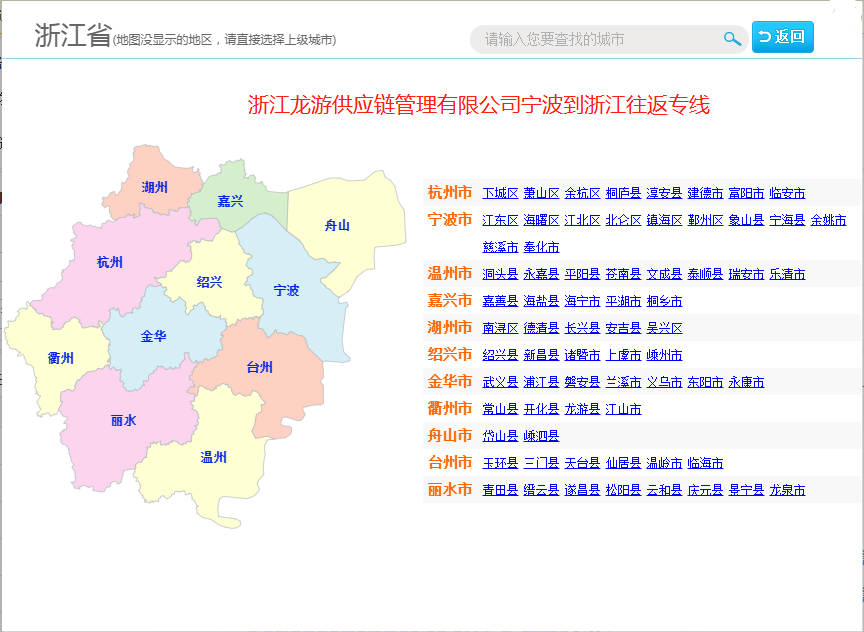Click the 吴兴区 link
Screen dimensions: 864x632
point(664,328)
